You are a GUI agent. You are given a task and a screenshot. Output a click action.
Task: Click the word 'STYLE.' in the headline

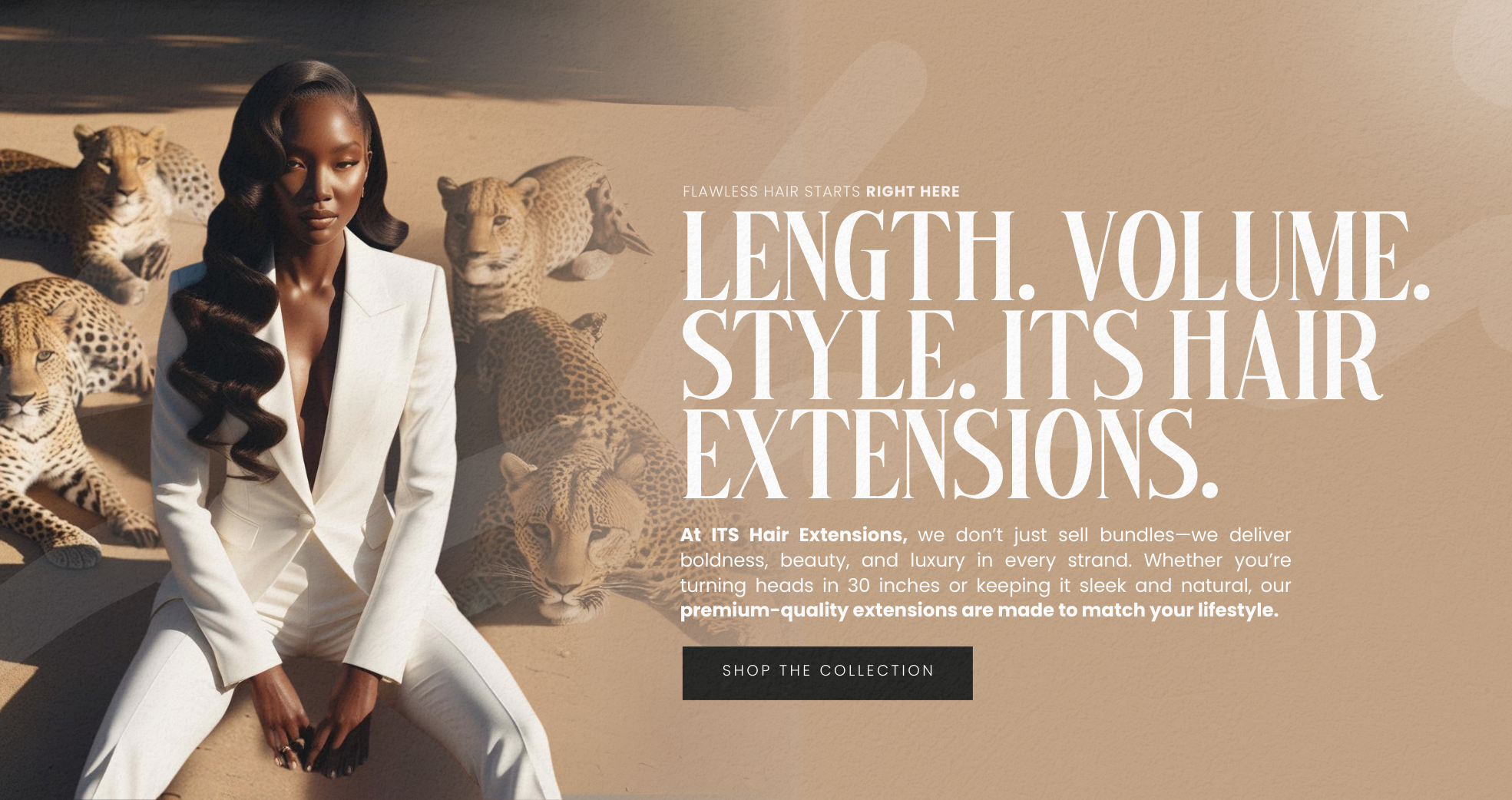click(x=829, y=355)
